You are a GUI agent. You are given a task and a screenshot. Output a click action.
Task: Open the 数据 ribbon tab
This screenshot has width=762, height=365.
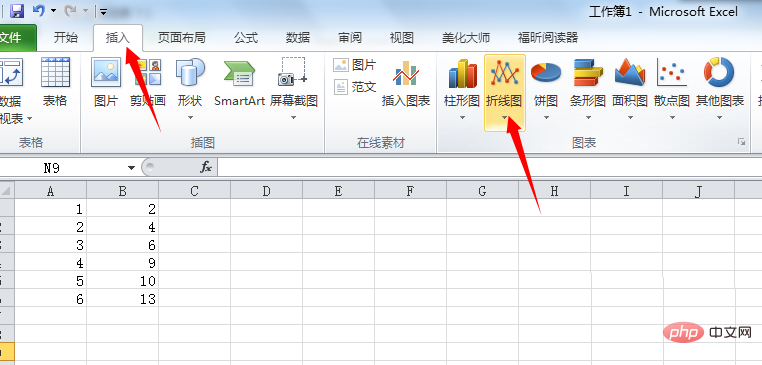tap(298, 38)
